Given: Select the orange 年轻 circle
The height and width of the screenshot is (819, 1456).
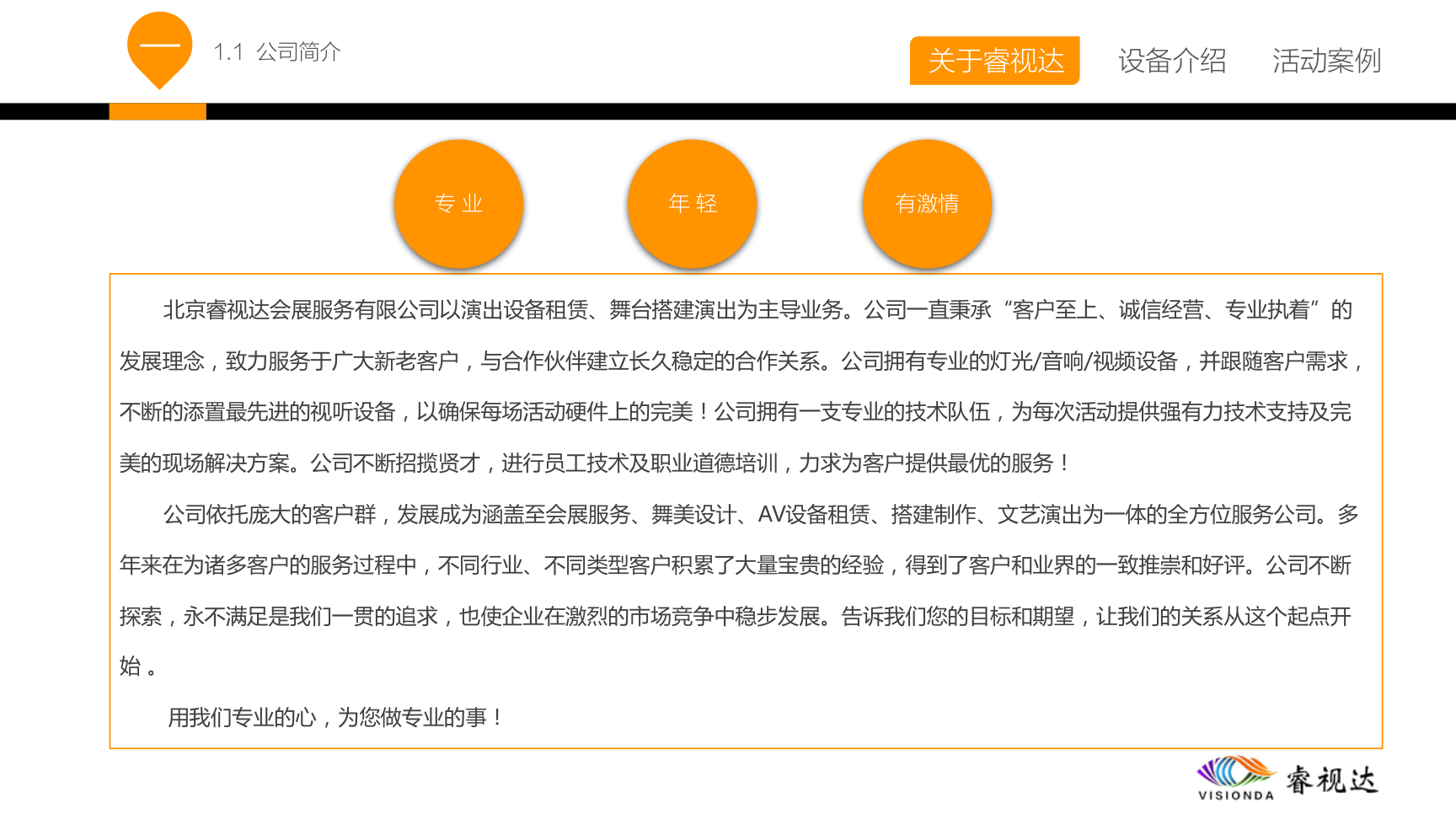Looking at the screenshot, I should [x=692, y=204].
